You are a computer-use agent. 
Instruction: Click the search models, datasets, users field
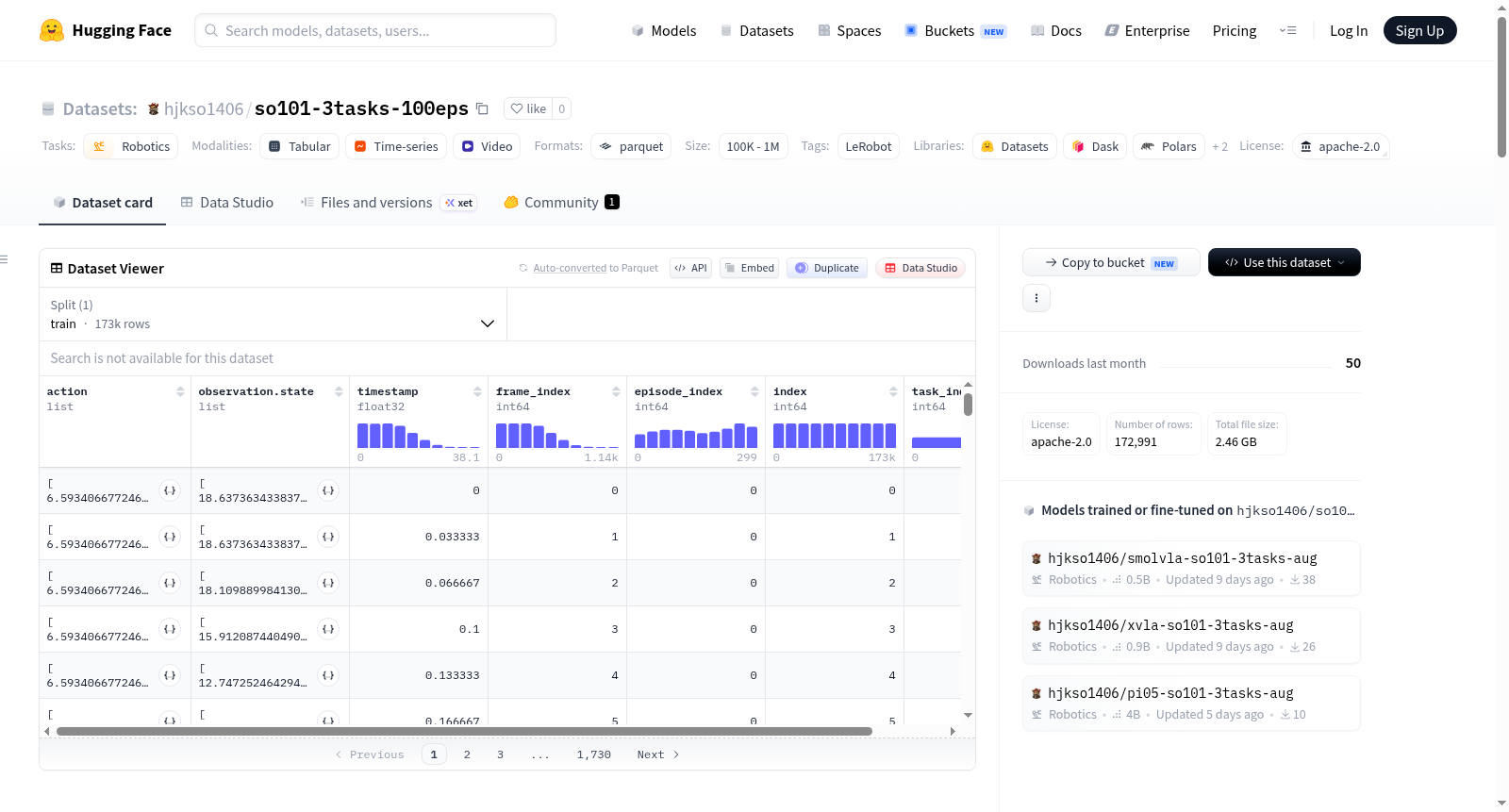click(375, 30)
